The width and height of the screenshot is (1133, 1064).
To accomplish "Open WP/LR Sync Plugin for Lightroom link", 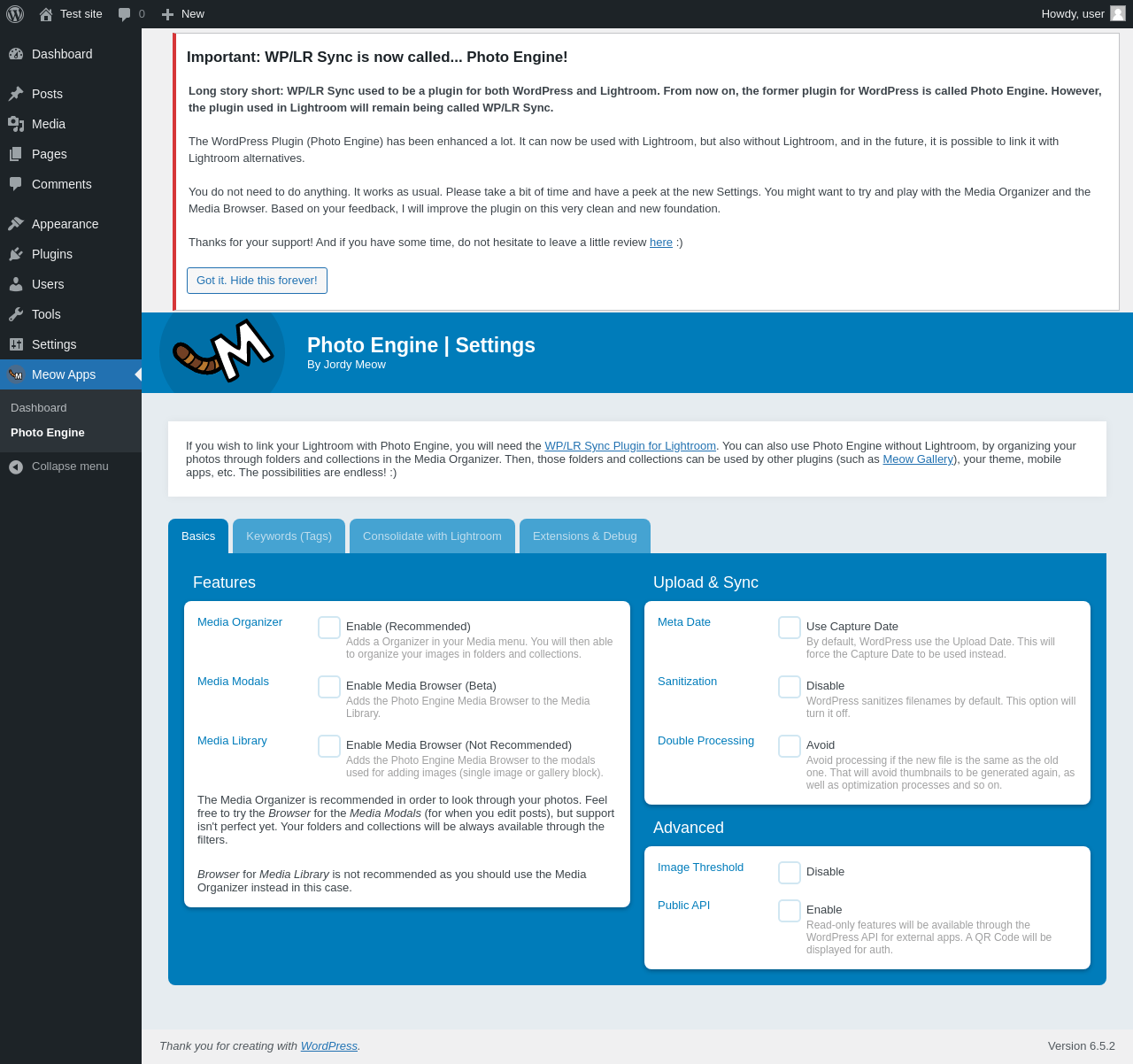I will (630, 446).
